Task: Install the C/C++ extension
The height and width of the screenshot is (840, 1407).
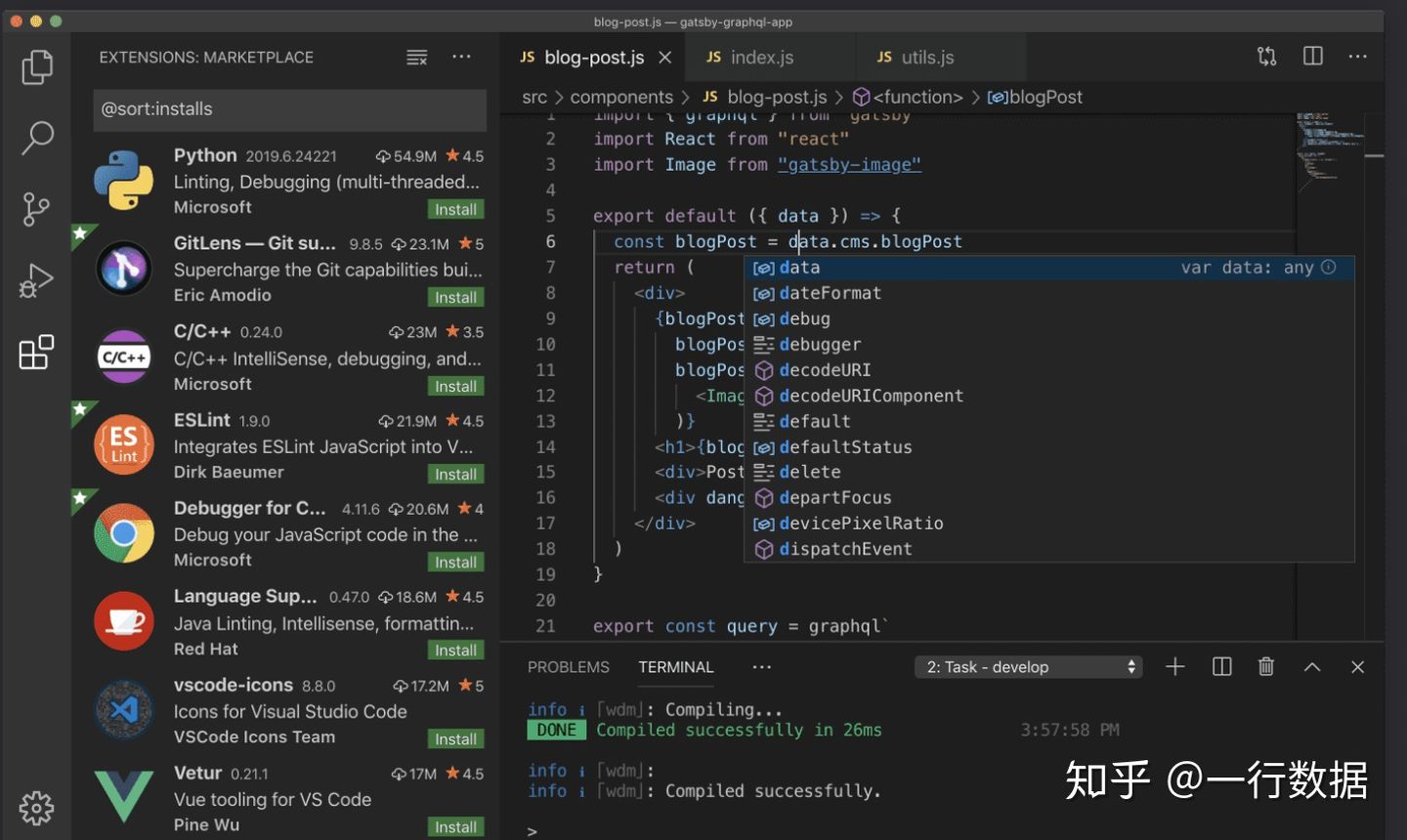Action: (455, 386)
